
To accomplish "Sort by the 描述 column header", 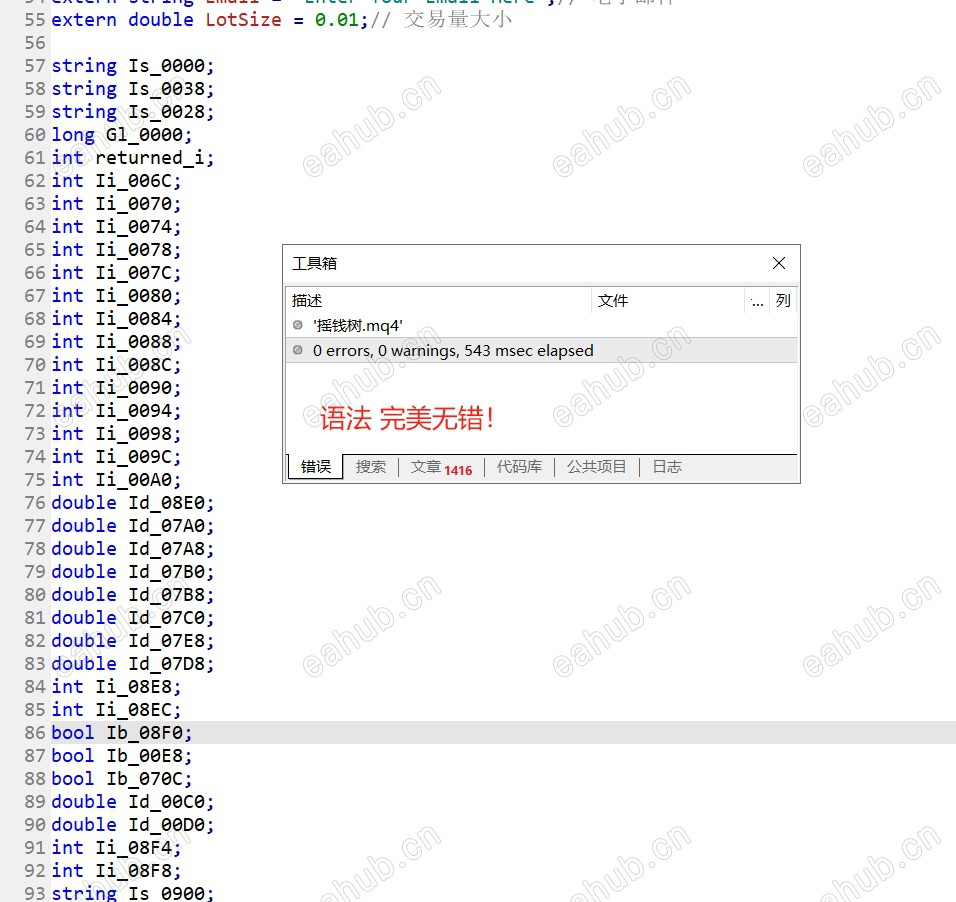I will click(x=438, y=300).
